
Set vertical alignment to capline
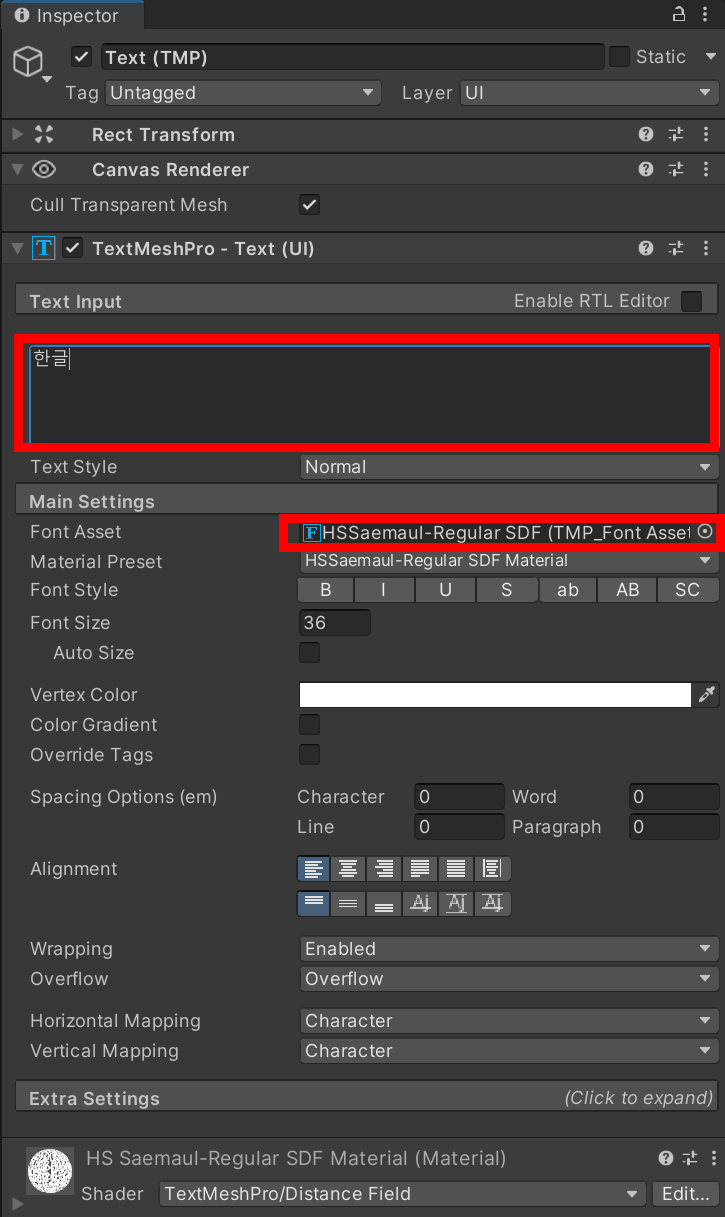coord(492,903)
